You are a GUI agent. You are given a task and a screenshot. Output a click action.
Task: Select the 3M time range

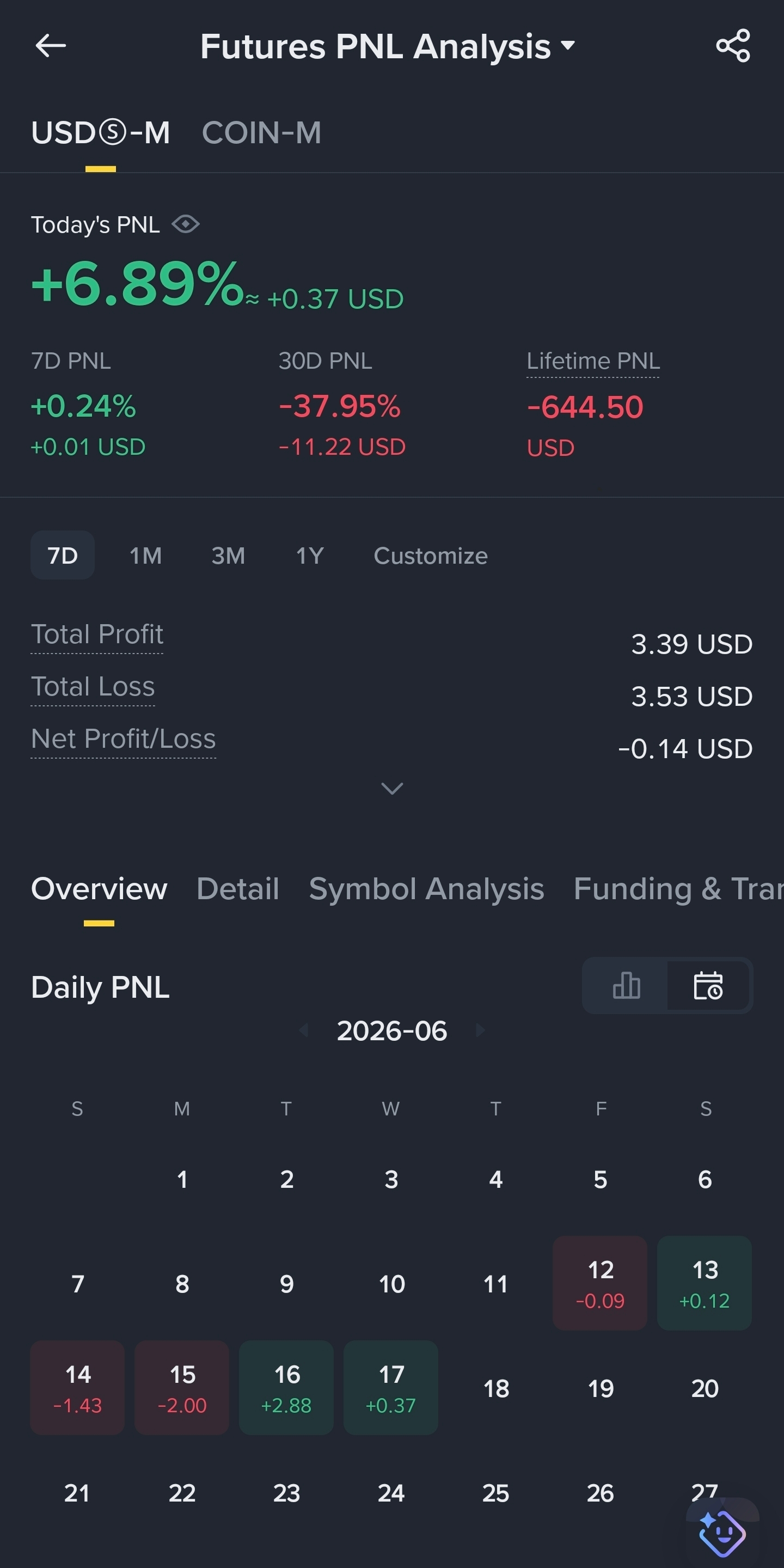(228, 555)
